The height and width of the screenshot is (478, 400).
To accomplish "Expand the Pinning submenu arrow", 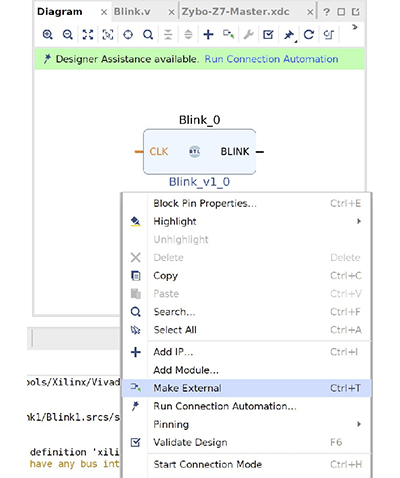I will coord(359,424).
